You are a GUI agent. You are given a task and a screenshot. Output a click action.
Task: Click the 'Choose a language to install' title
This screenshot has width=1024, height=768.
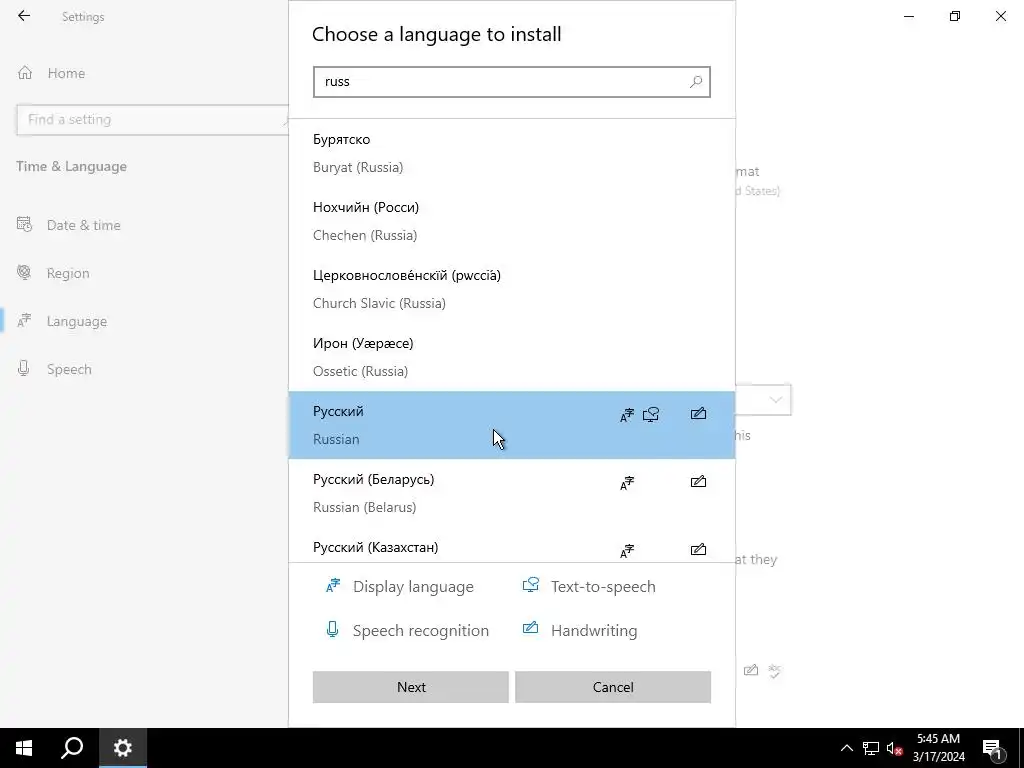click(x=436, y=34)
